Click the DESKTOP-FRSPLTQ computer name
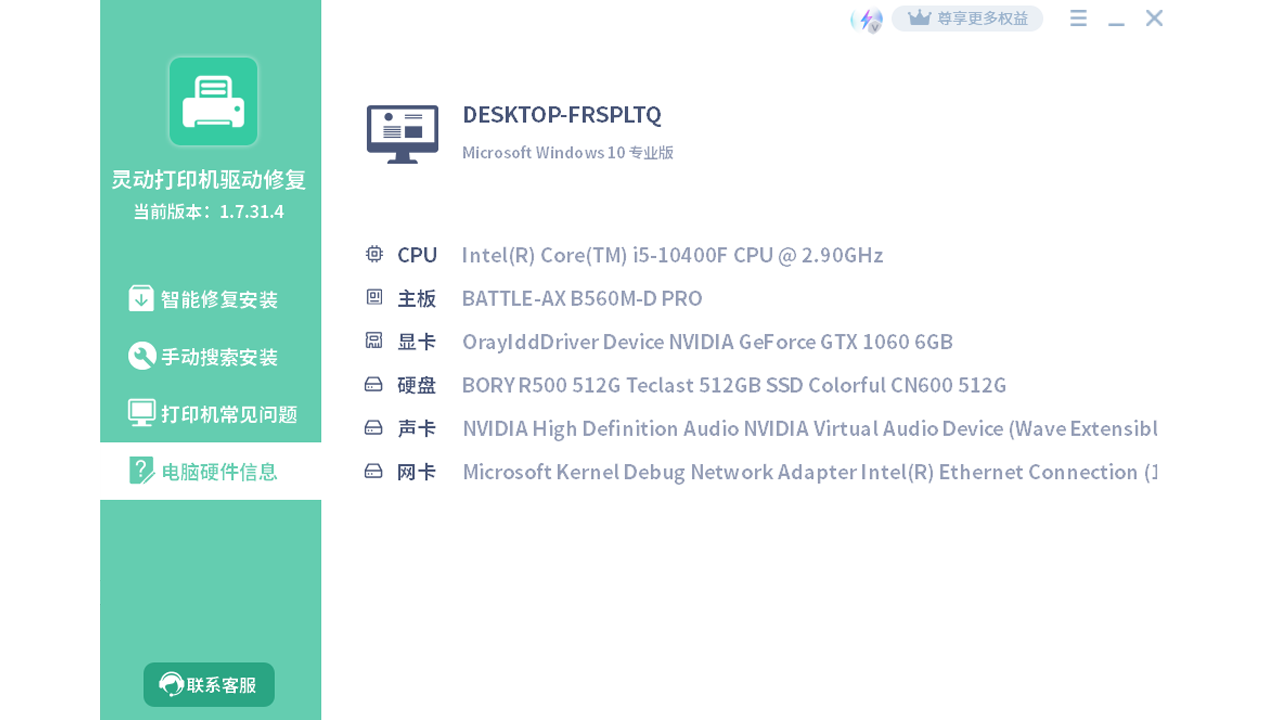The height and width of the screenshot is (720, 1280). click(x=561, y=115)
